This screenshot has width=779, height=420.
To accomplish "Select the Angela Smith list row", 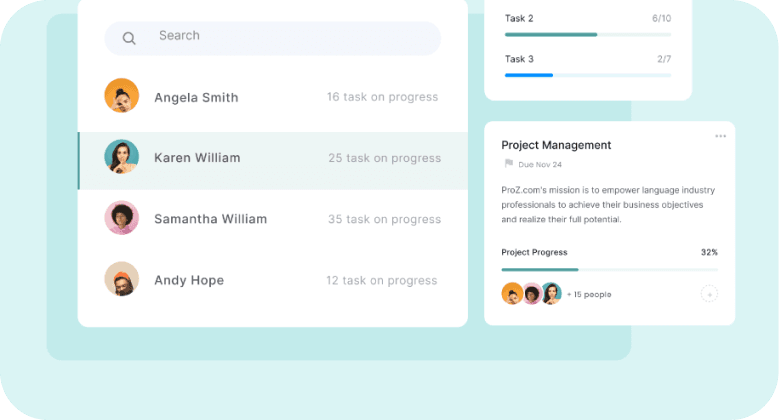I will 272,97.
